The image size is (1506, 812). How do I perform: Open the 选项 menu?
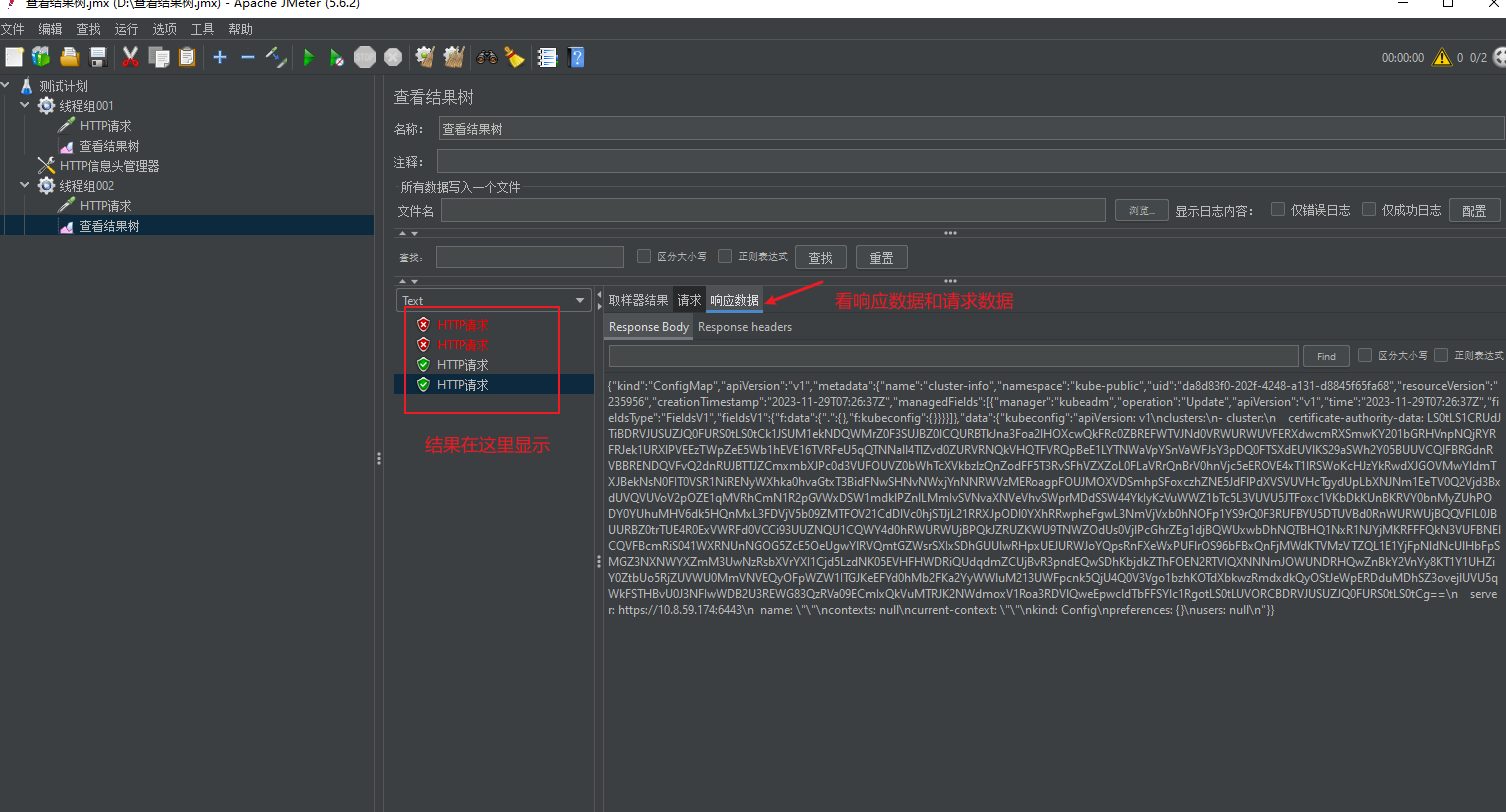pos(164,29)
